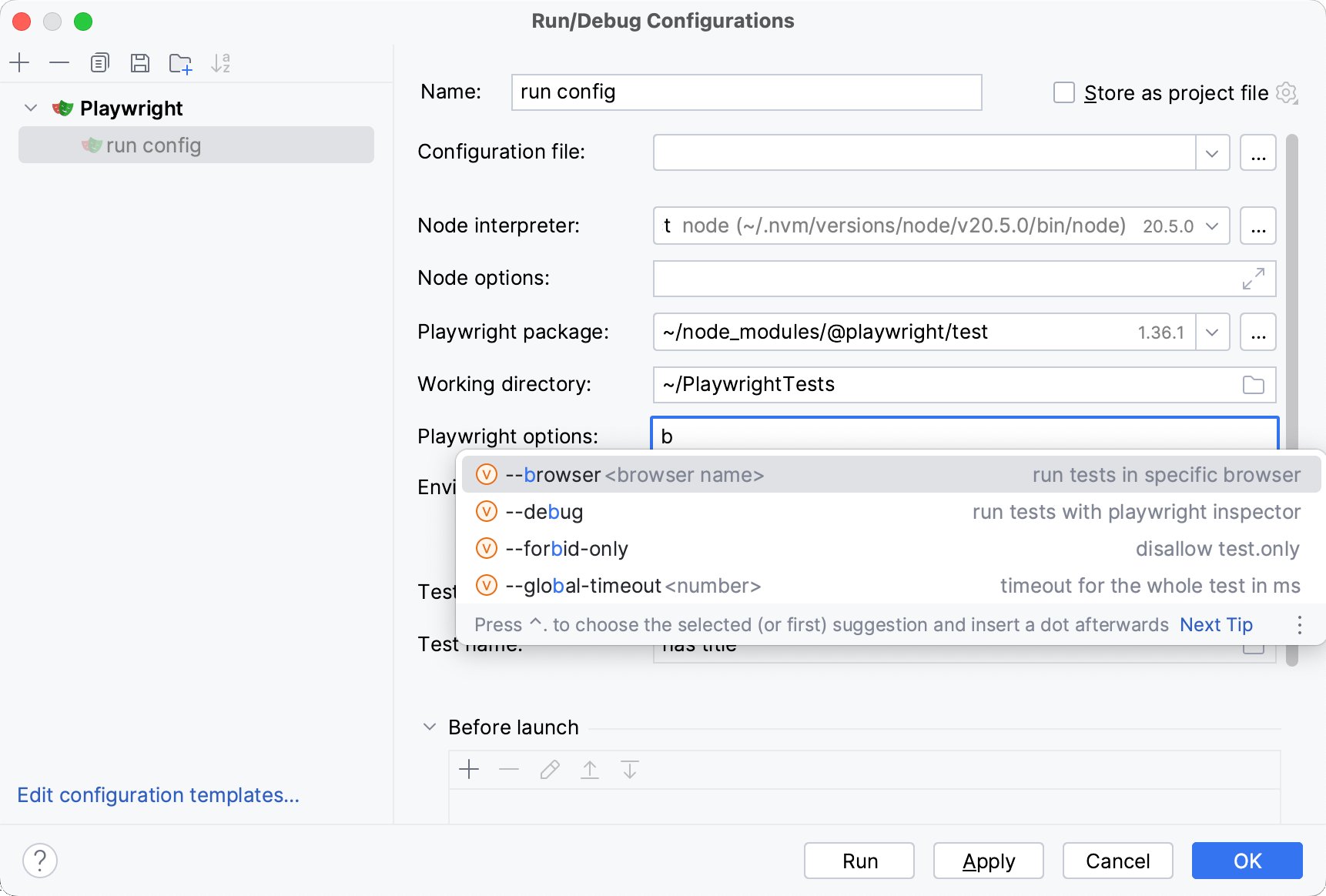Expand the Node options field
The width and height of the screenshot is (1326, 896).
pos(1253,279)
